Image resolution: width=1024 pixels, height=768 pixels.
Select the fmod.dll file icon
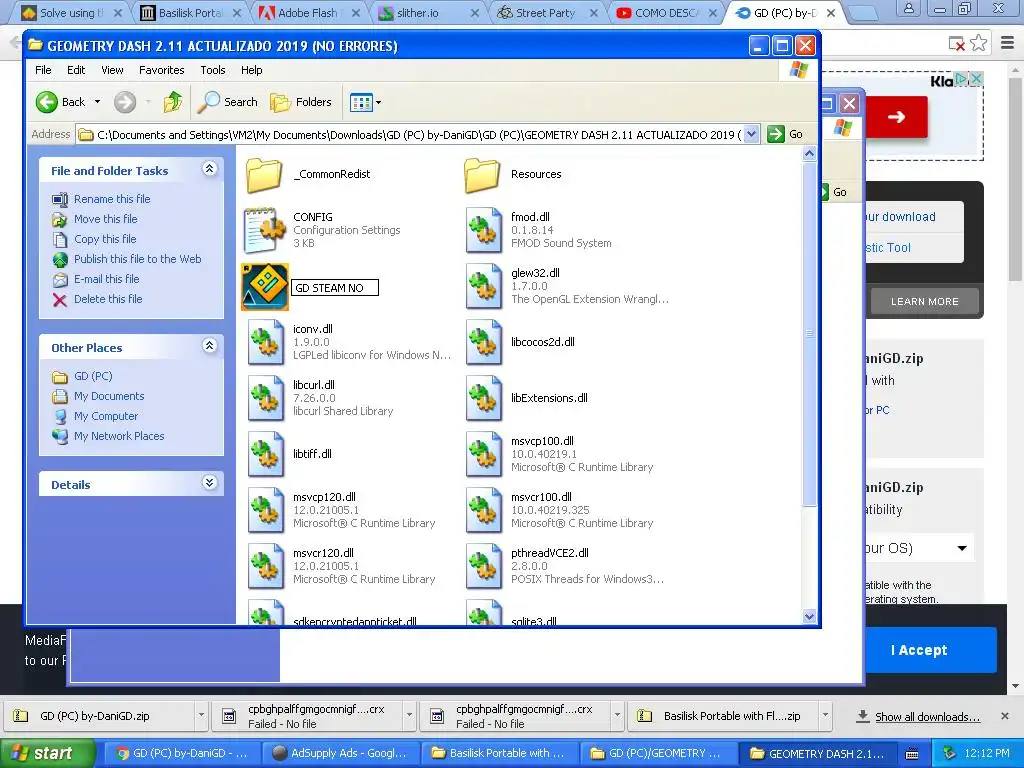484,230
